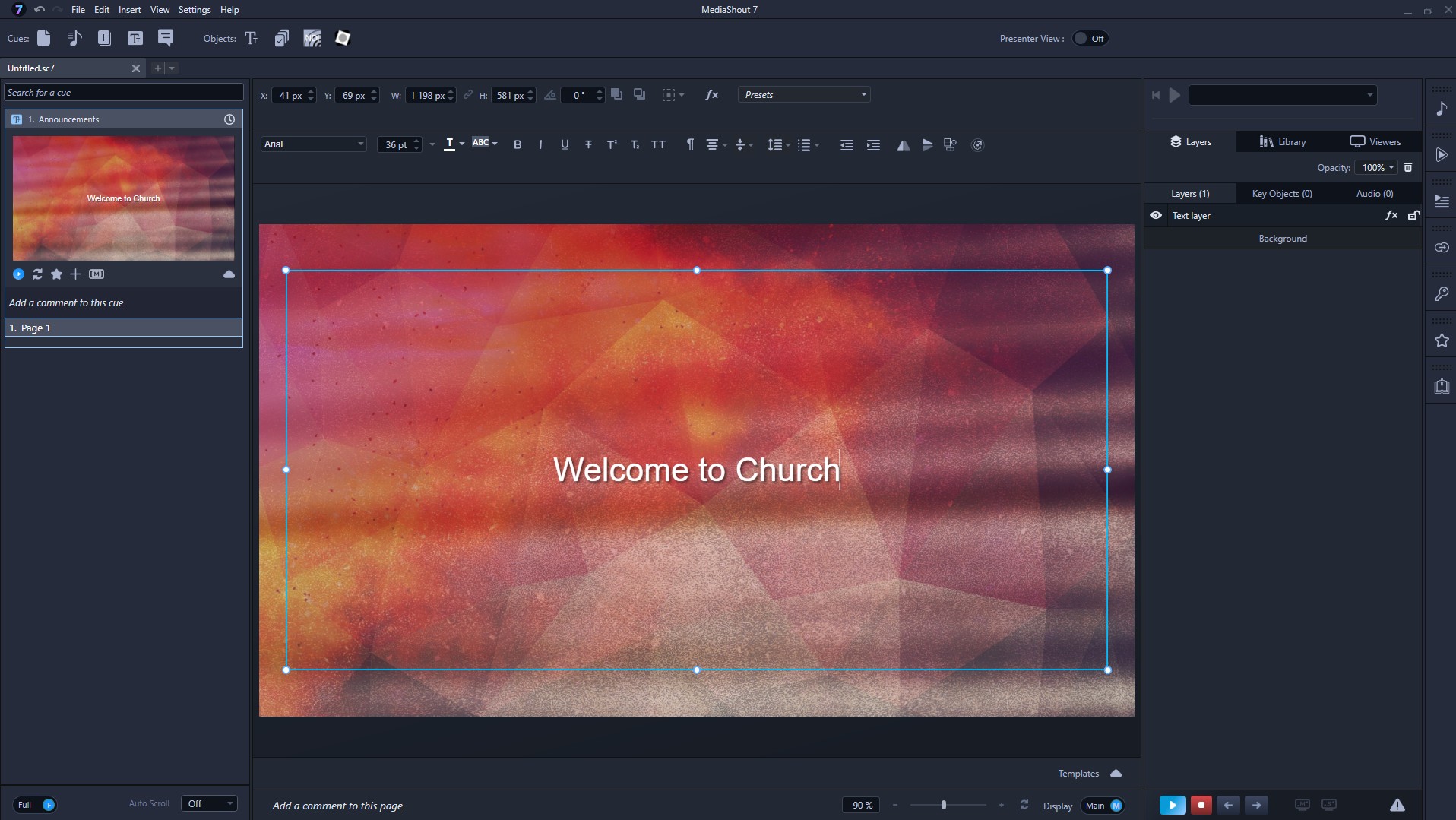Viewport: 1456px width, 820px height.
Task: Open the Insert menu
Action: (x=129, y=10)
